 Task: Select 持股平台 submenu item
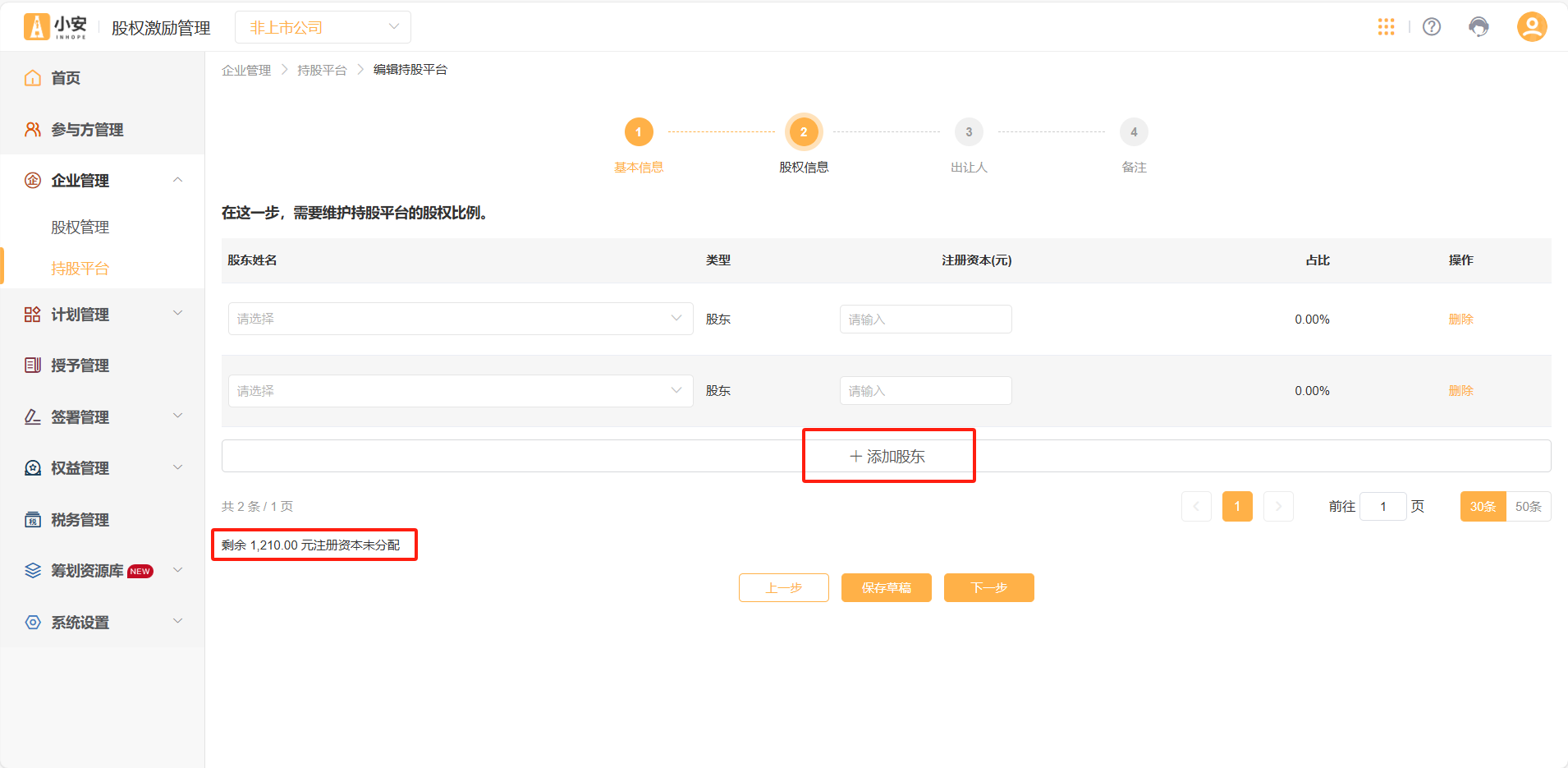point(80,269)
